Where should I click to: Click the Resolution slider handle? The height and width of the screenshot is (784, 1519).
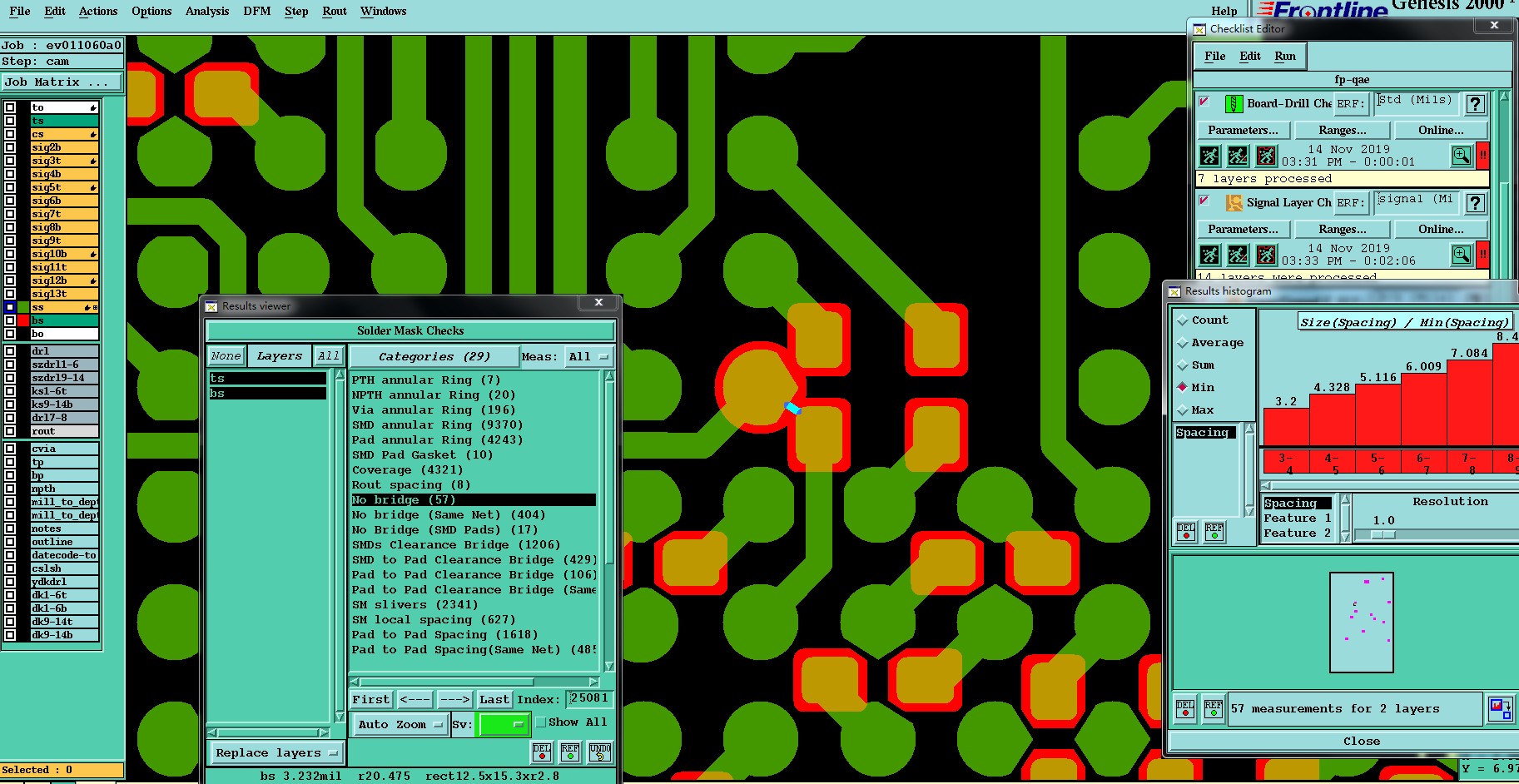(x=1383, y=534)
